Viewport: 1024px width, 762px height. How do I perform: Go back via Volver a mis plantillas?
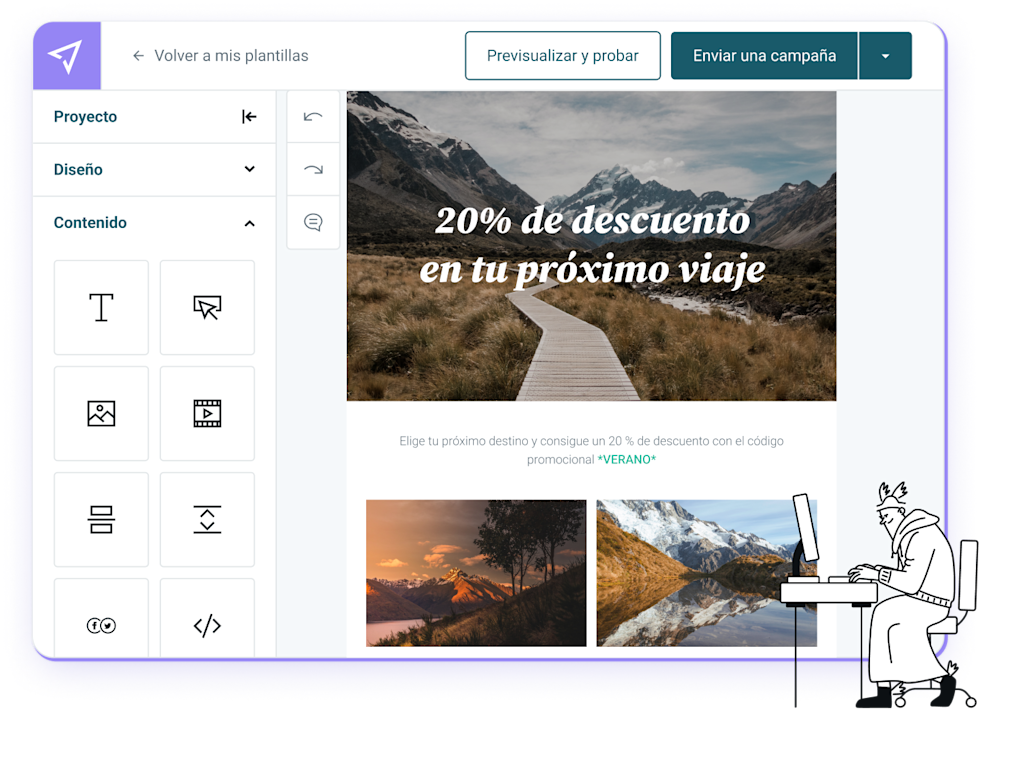click(x=220, y=56)
